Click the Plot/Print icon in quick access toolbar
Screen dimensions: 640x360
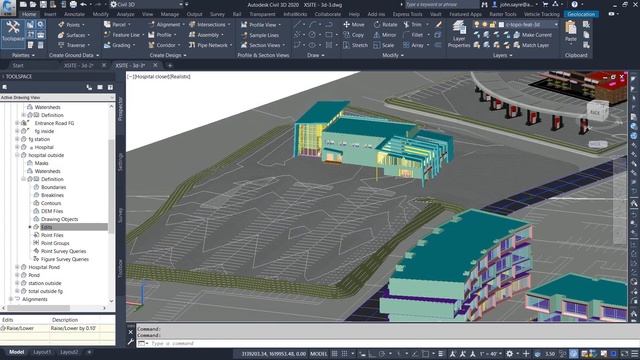click(x=73, y=4)
